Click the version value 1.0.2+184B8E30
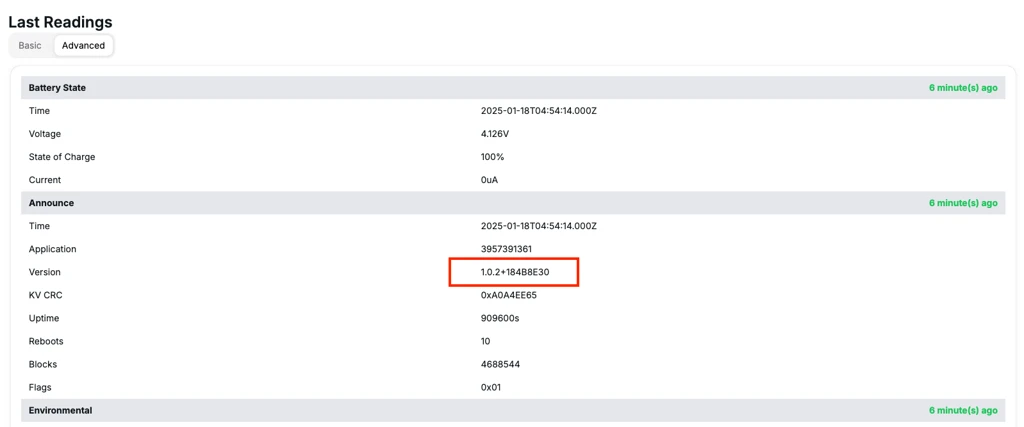1024x427 pixels. click(x=514, y=272)
